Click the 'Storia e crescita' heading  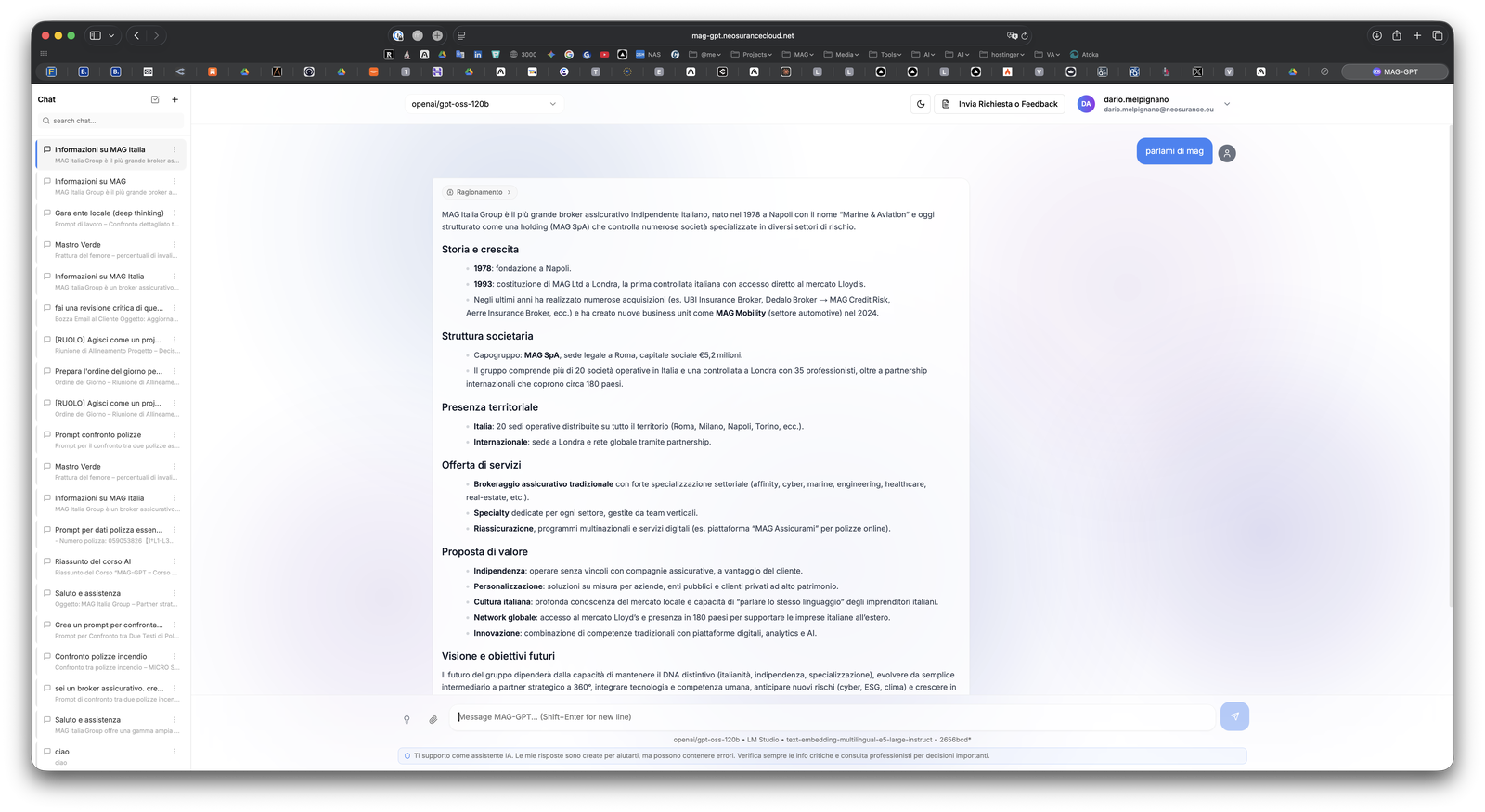tap(480, 250)
